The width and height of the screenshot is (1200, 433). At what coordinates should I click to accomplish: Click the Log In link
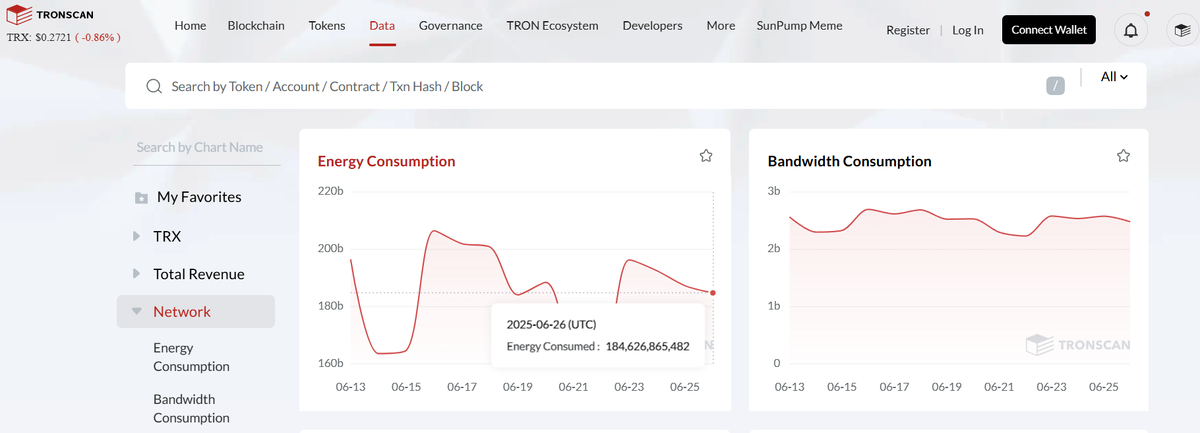click(x=967, y=30)
